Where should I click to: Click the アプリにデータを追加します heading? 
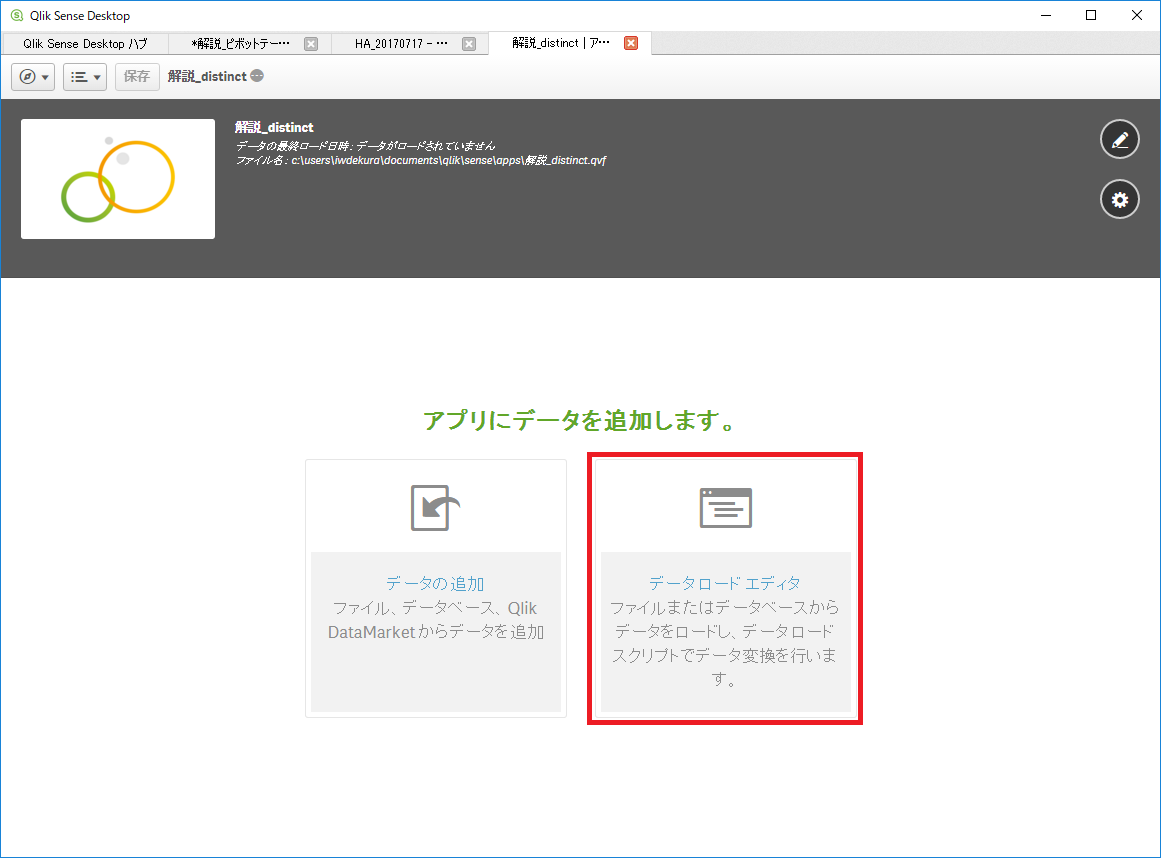[580, 420]
